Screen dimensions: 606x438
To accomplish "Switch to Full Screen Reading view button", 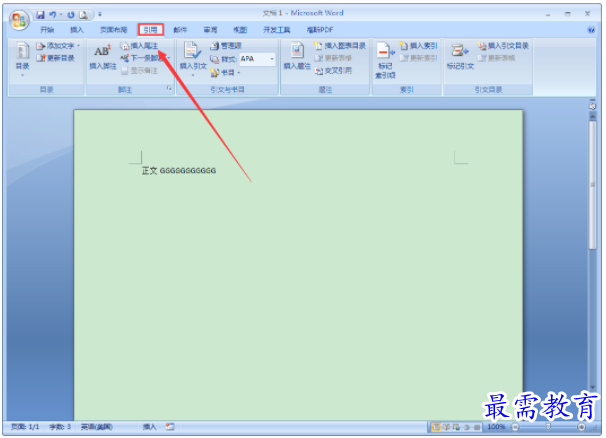I will tap(447, 427).
